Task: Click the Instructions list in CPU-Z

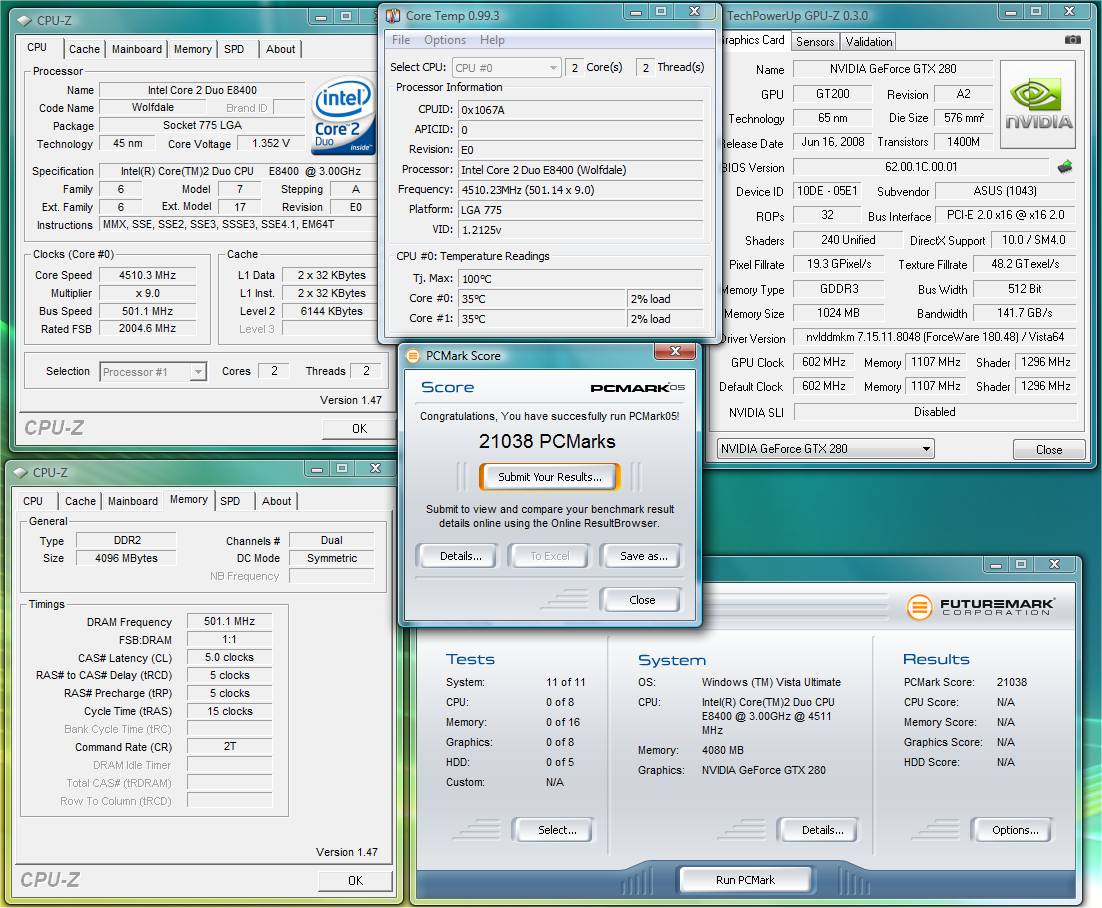Action: [x=239, y=224]
